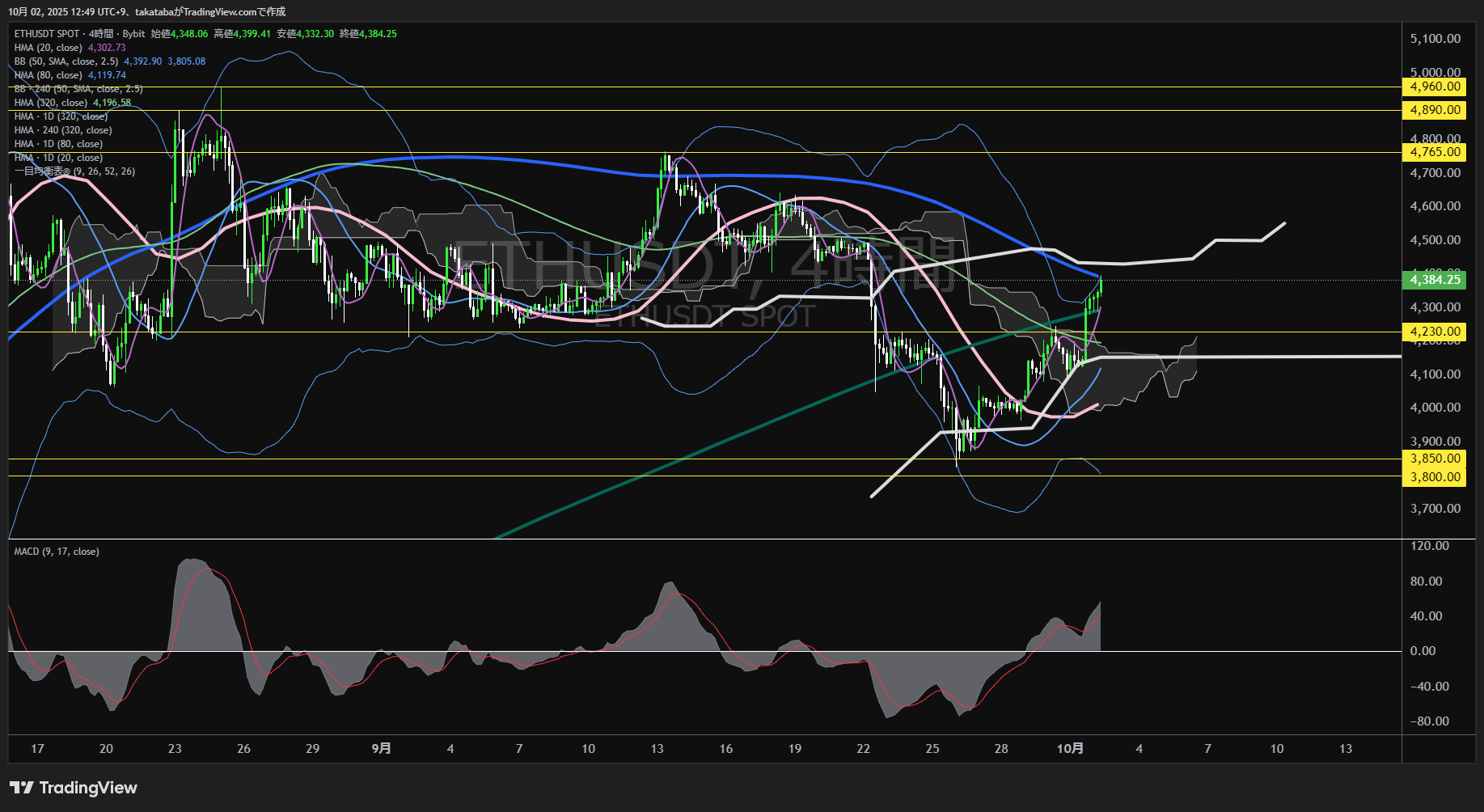The height and width of the screenshot is (812, 1484).
Task: Click the yellow 4,765.00 price level label
Action: point(1435,152)
